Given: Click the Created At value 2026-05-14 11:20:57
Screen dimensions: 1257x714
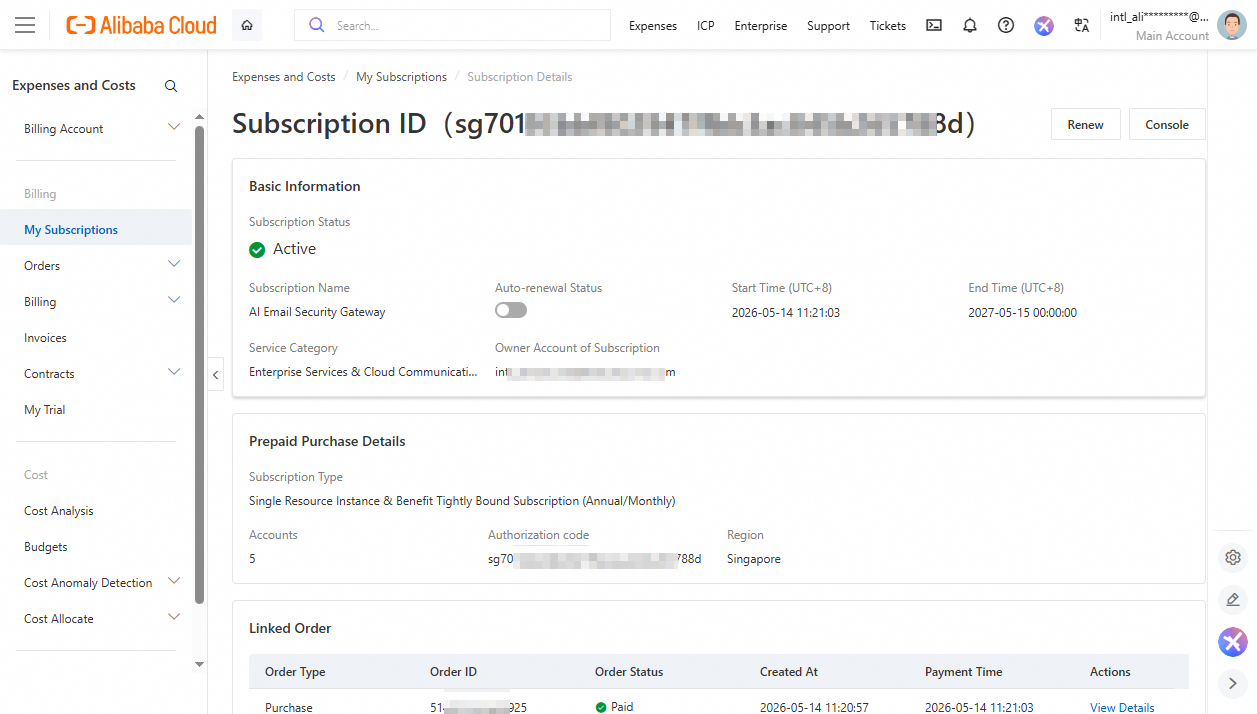Looking at the screenshot, I should [814, 707].
